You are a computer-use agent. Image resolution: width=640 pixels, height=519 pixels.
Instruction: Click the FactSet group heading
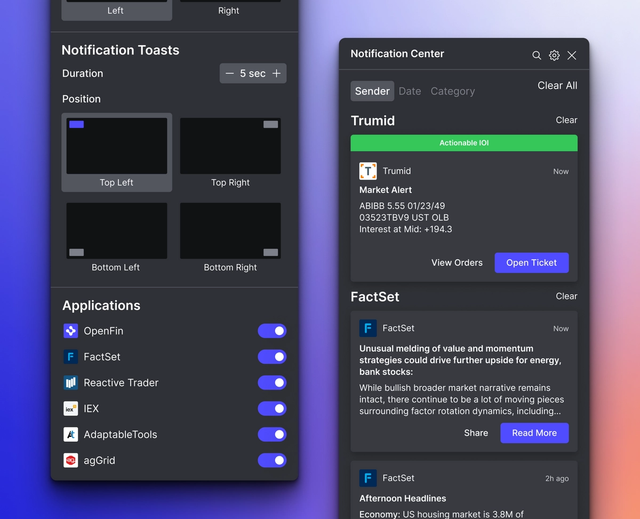pyautogui.click(x=375, y=297)
